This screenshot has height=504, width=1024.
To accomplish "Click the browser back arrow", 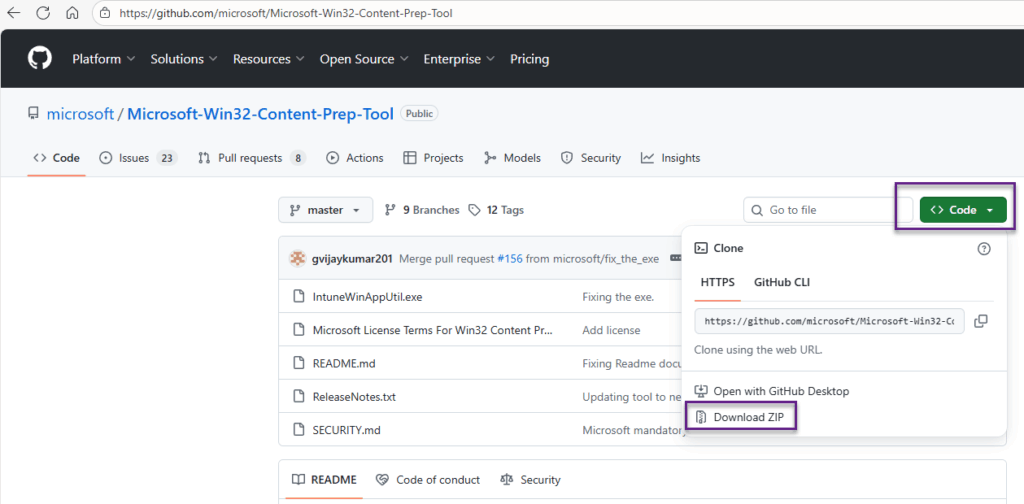I will pyautogui.click(x=14, y=14).
